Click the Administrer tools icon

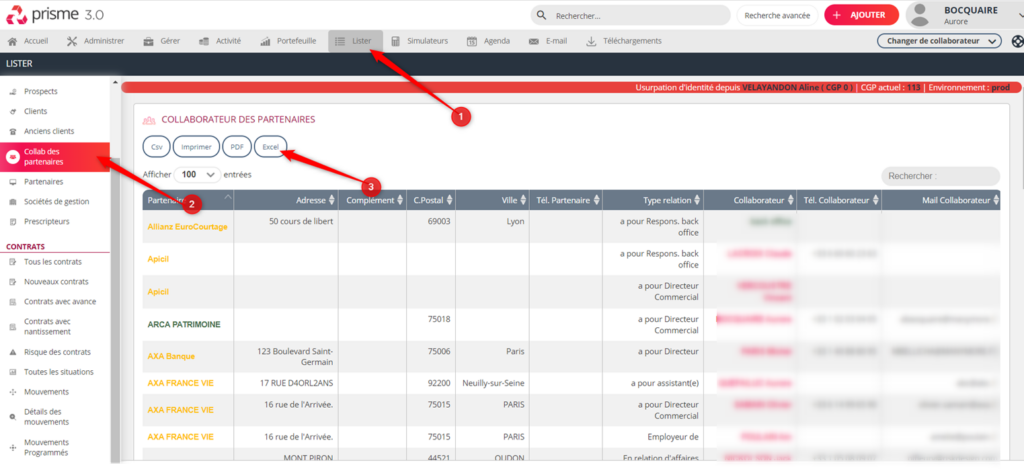(x=72, y=41)
